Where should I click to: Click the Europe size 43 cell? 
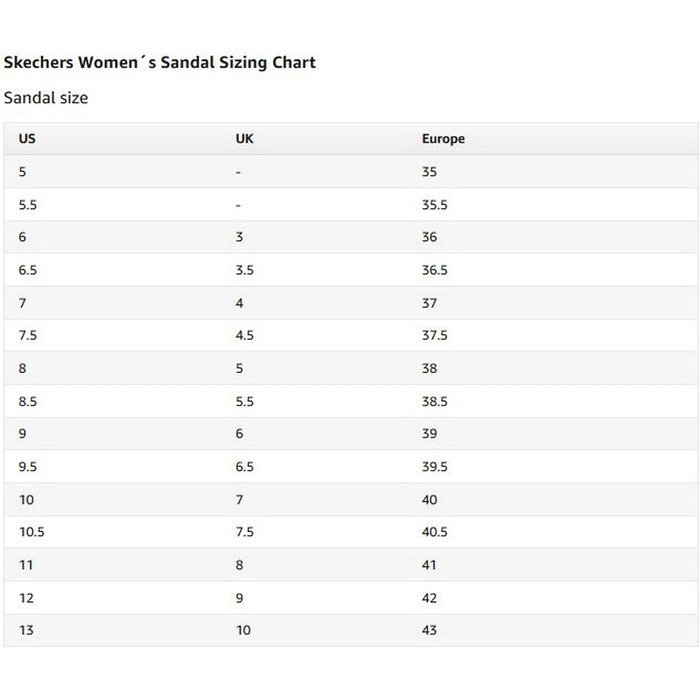tap(429, 630)
